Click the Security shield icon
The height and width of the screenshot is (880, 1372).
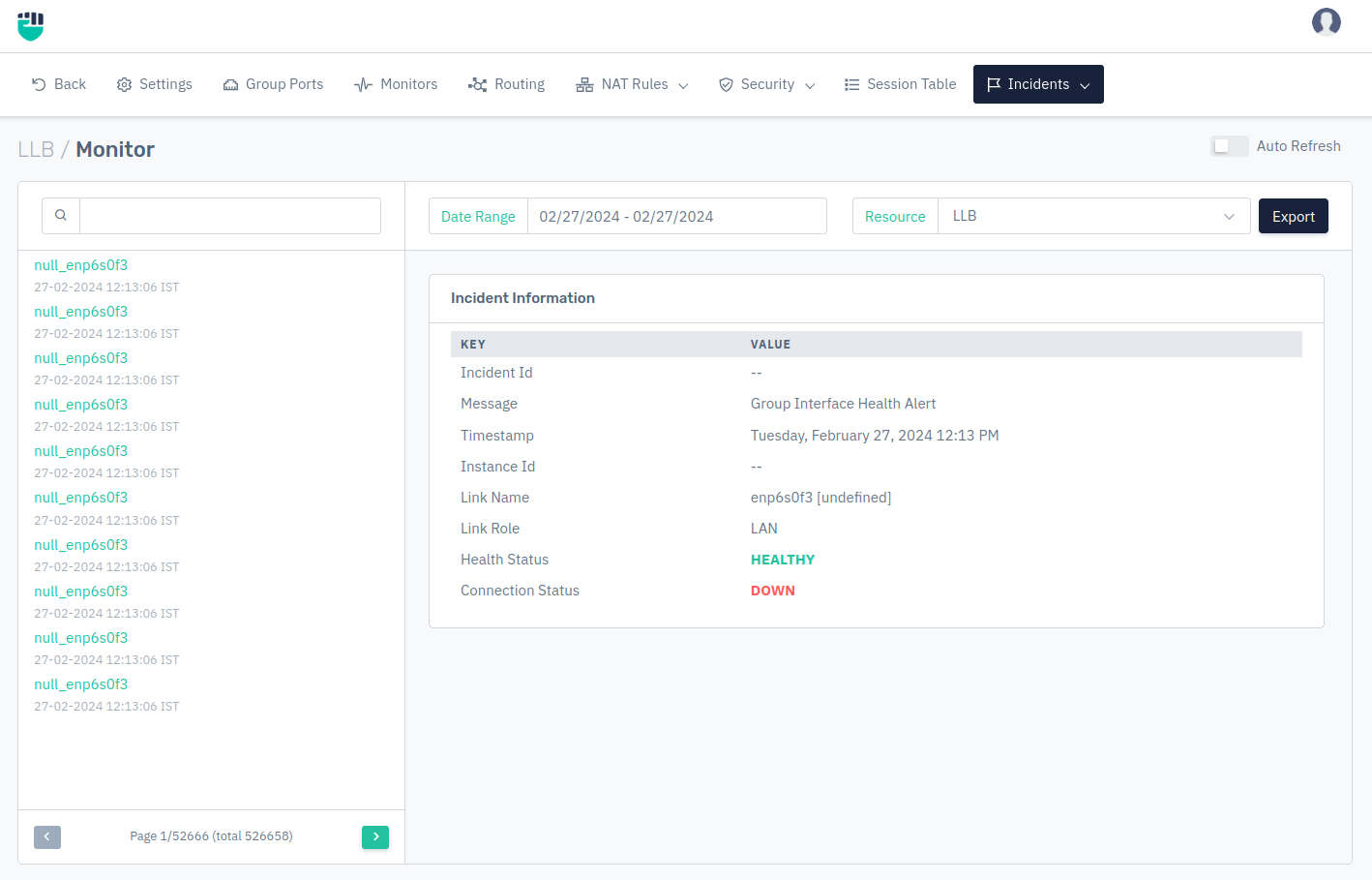pos(726,85)
